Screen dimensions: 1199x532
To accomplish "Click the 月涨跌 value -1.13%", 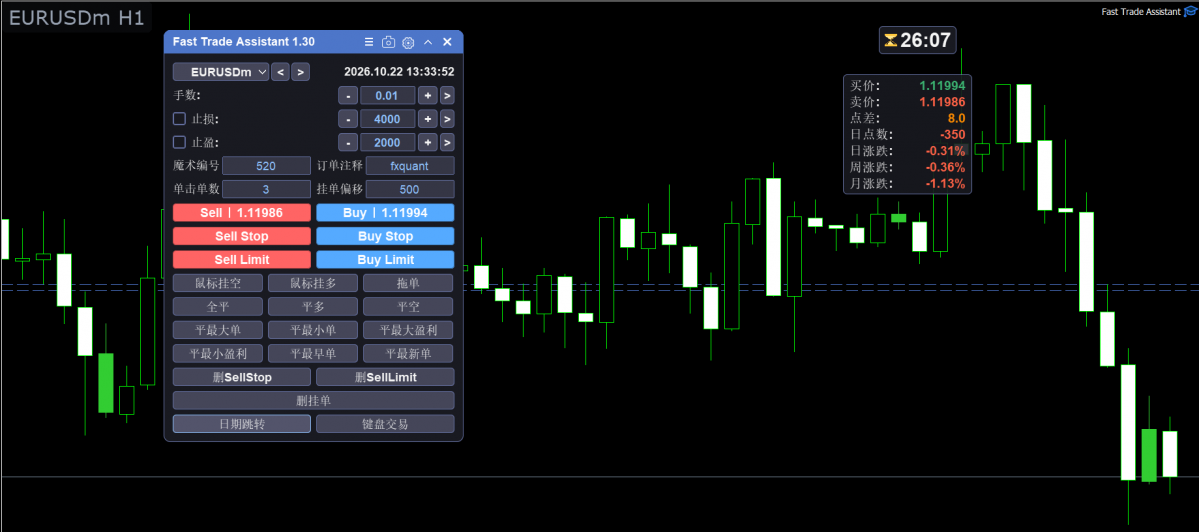I will point(945,183).
